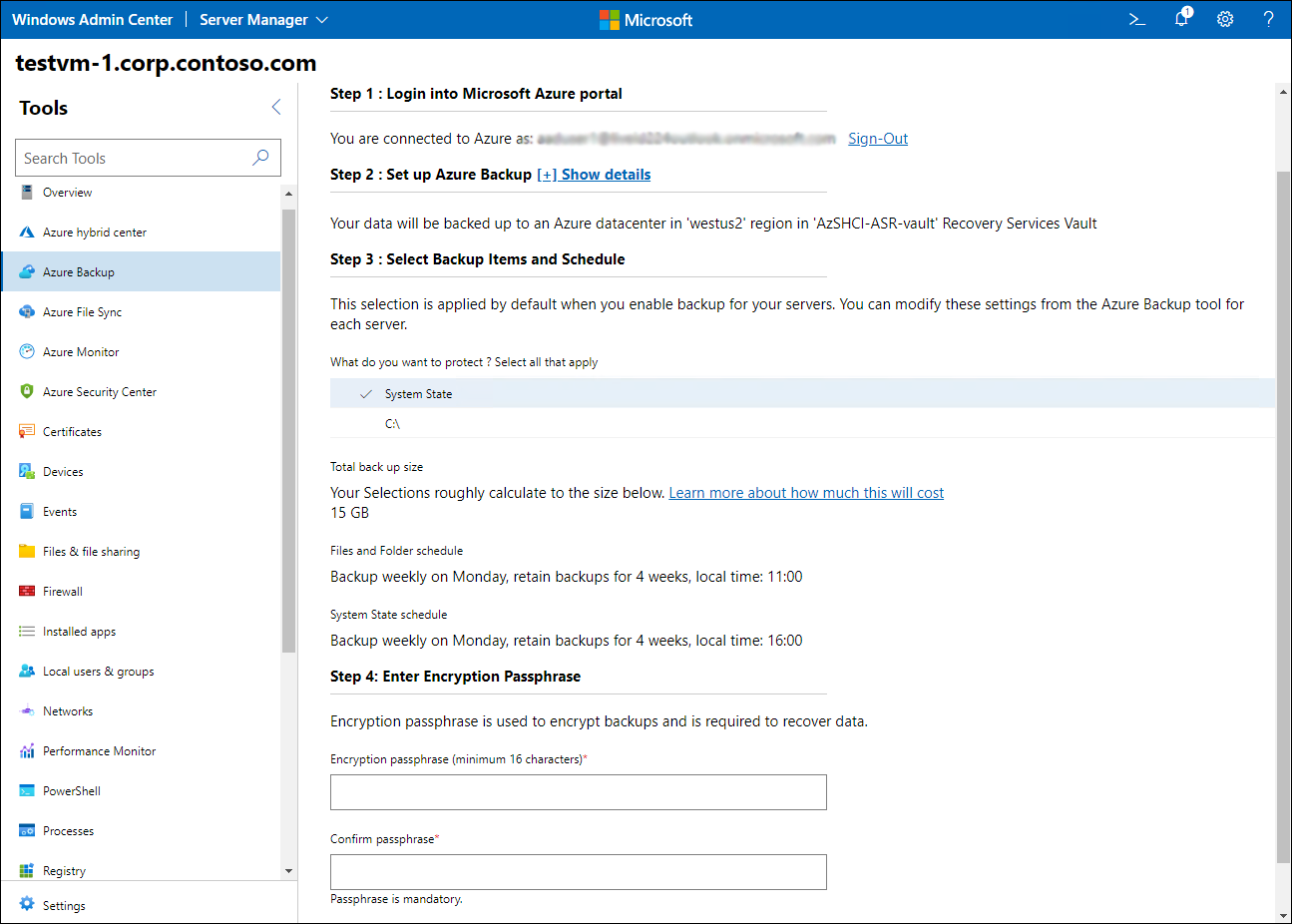Image resolution: width=1292 pixels, height=924 pixels.
Task: Open the help question mark
Action: click(x=1268, y=19)
